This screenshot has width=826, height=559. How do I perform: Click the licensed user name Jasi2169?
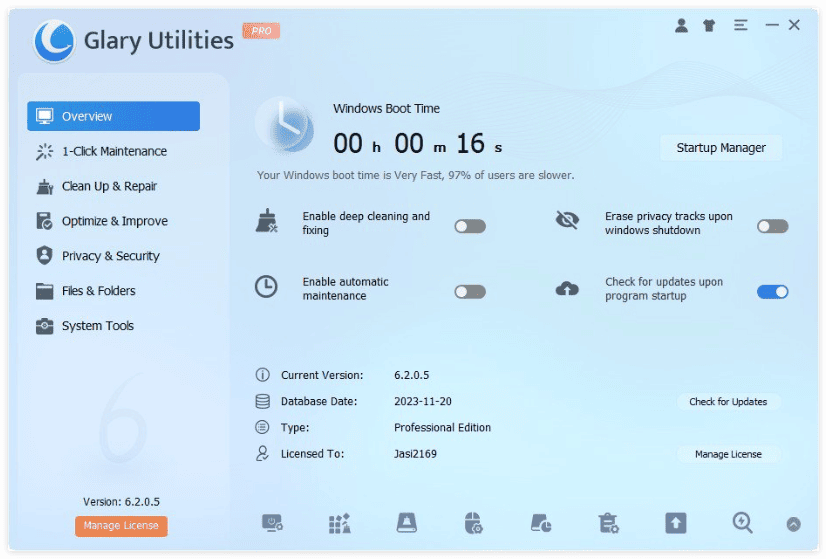coord(415,454)
